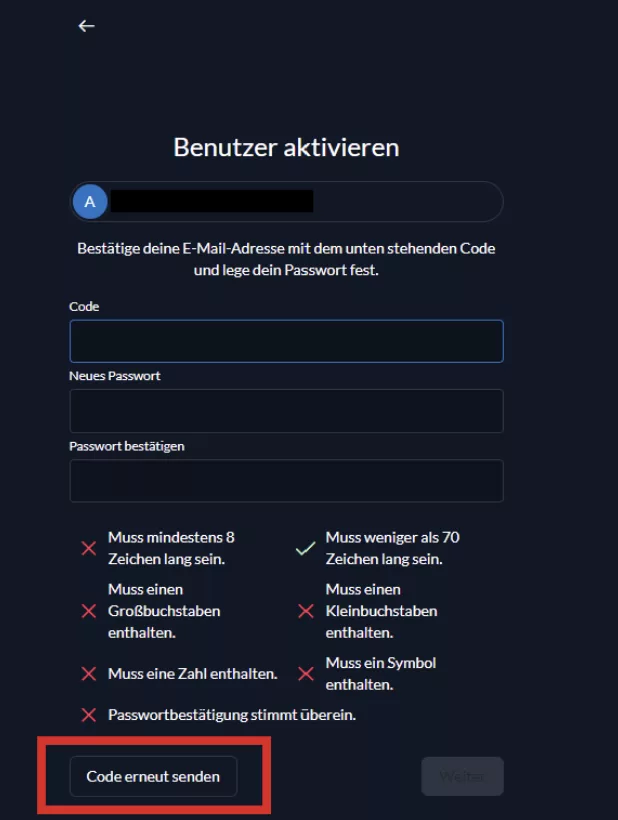This screenshot has height=820, width=618.
Task: Click the red X beside "Muss eine Zahl enthalten"
Action: 89,674
